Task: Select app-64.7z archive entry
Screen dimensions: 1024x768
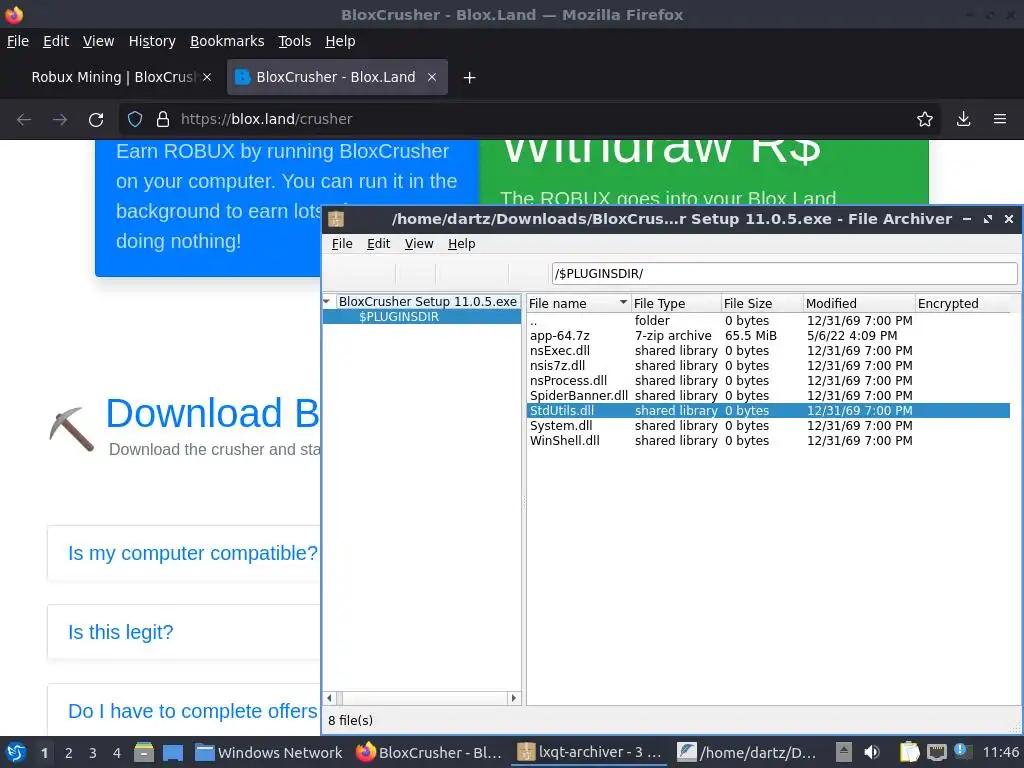Action: (768, 336)
